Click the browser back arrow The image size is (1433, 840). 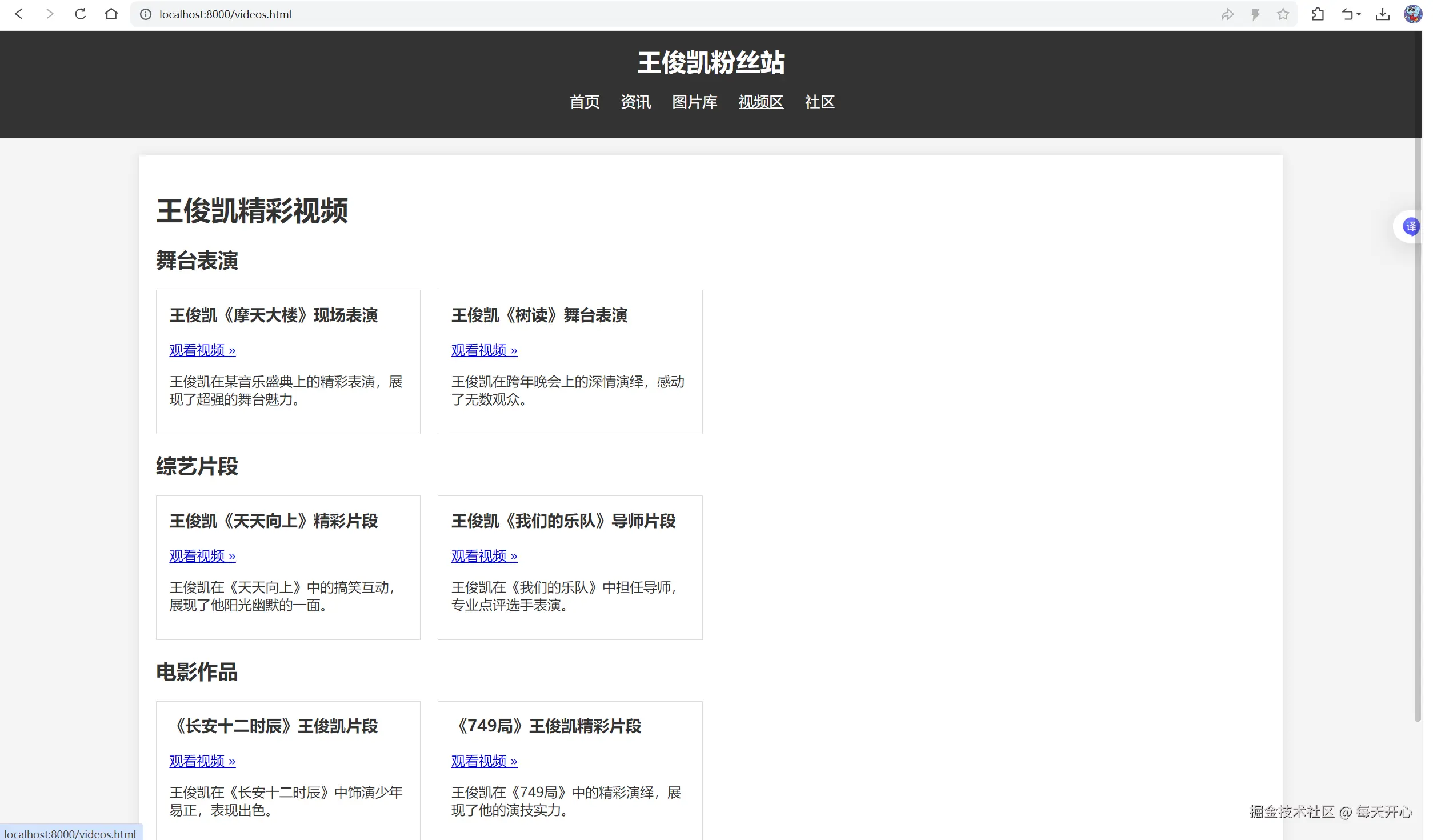pyautogui.click(x=18, y=14)
